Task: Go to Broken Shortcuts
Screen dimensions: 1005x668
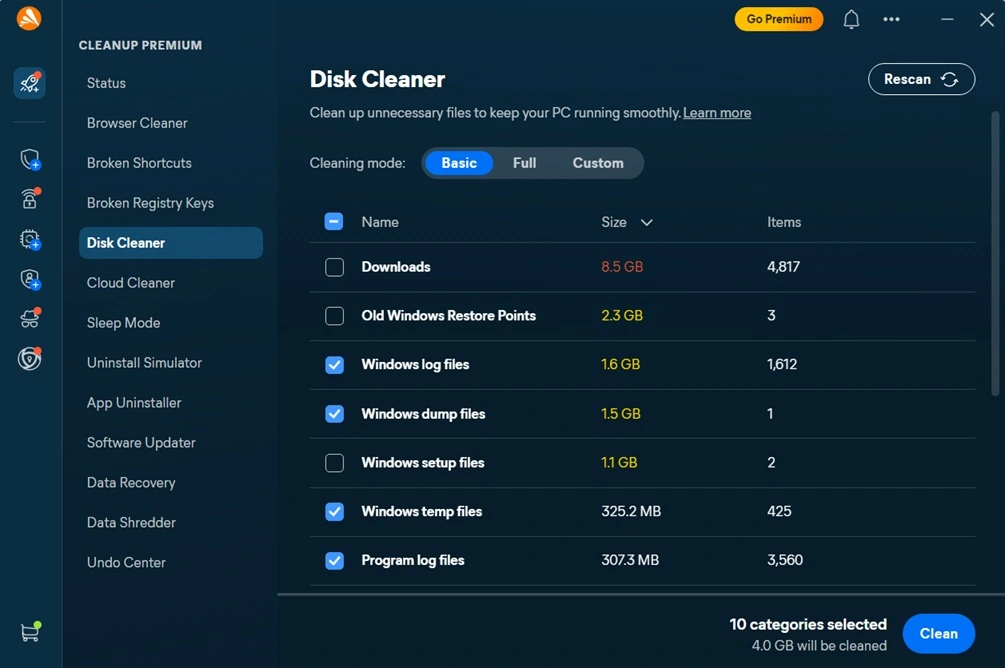Action: click(139, 163)
